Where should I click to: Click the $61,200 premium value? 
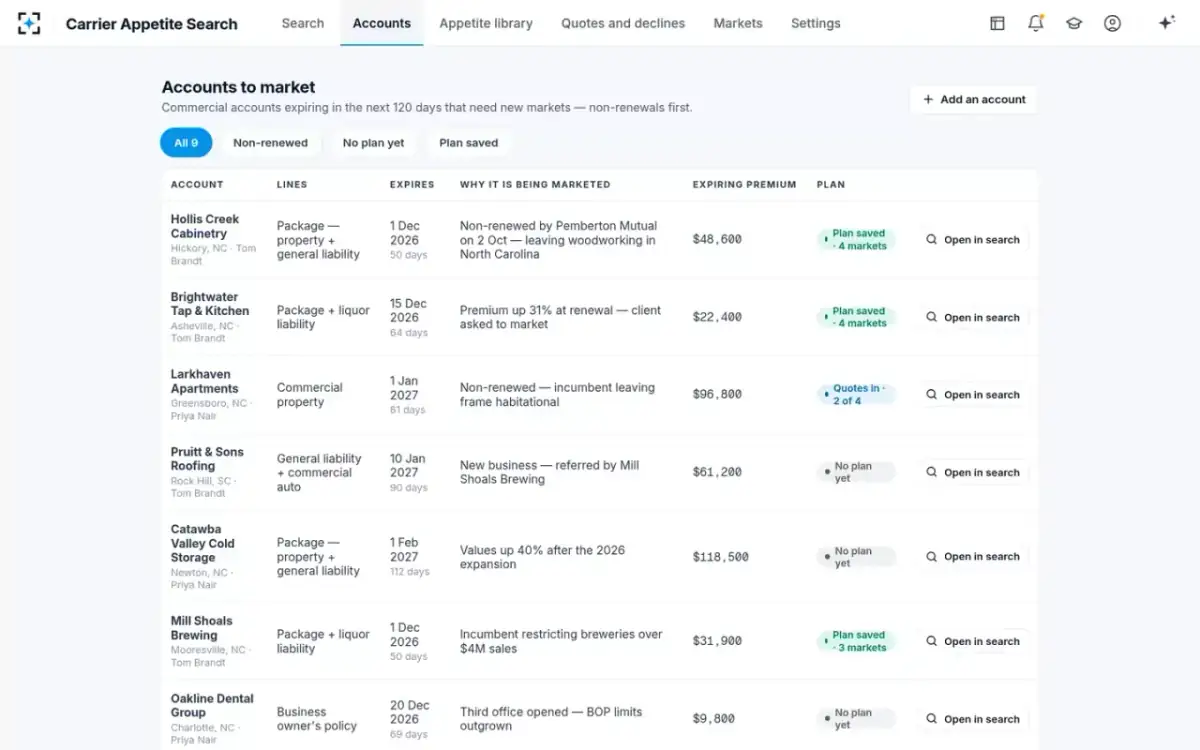pos(717,472)
